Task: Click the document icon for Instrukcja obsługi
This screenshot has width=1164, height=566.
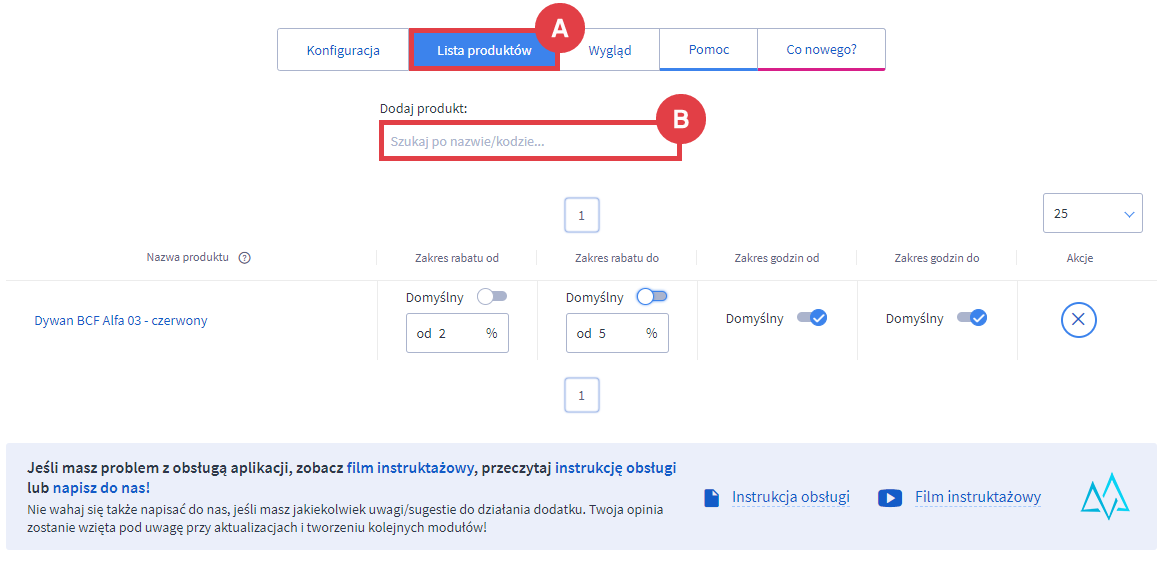Action: tap(712, 498)
